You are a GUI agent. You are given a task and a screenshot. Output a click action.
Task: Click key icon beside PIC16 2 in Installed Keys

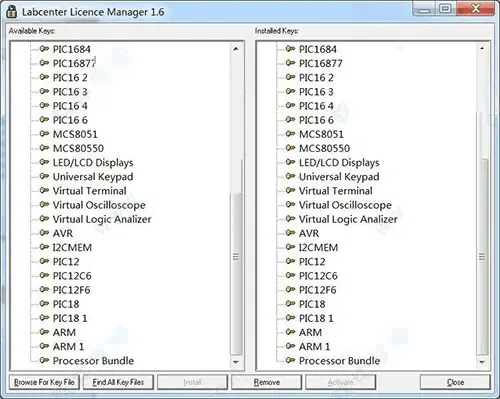(x=290, y=77)
